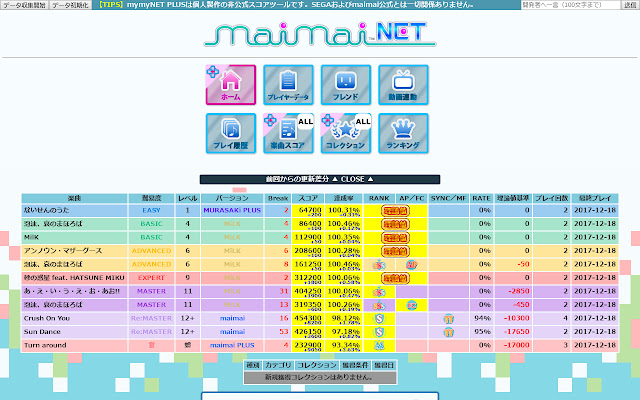Click the -17650 theoretical difference cell

[512, 332]
